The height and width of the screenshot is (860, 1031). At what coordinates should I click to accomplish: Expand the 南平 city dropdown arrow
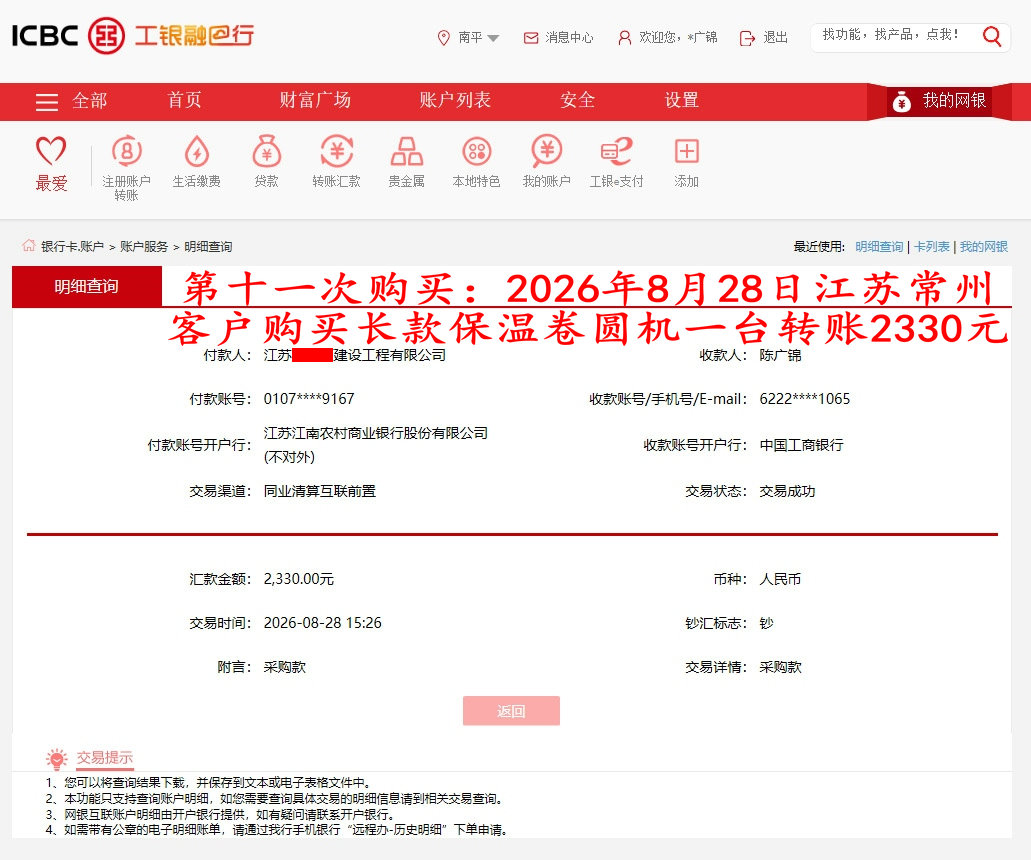[493, 38]
